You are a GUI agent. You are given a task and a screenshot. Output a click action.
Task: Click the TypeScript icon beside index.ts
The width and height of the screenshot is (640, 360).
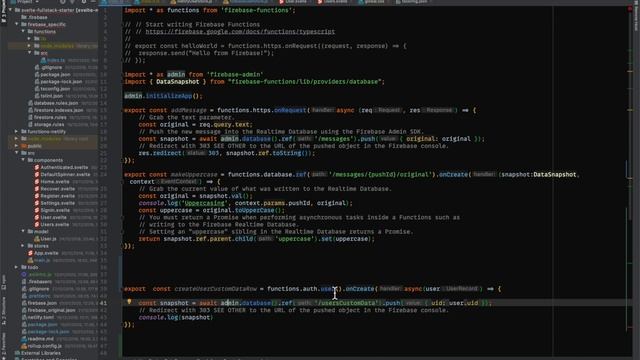click(43, 60)
